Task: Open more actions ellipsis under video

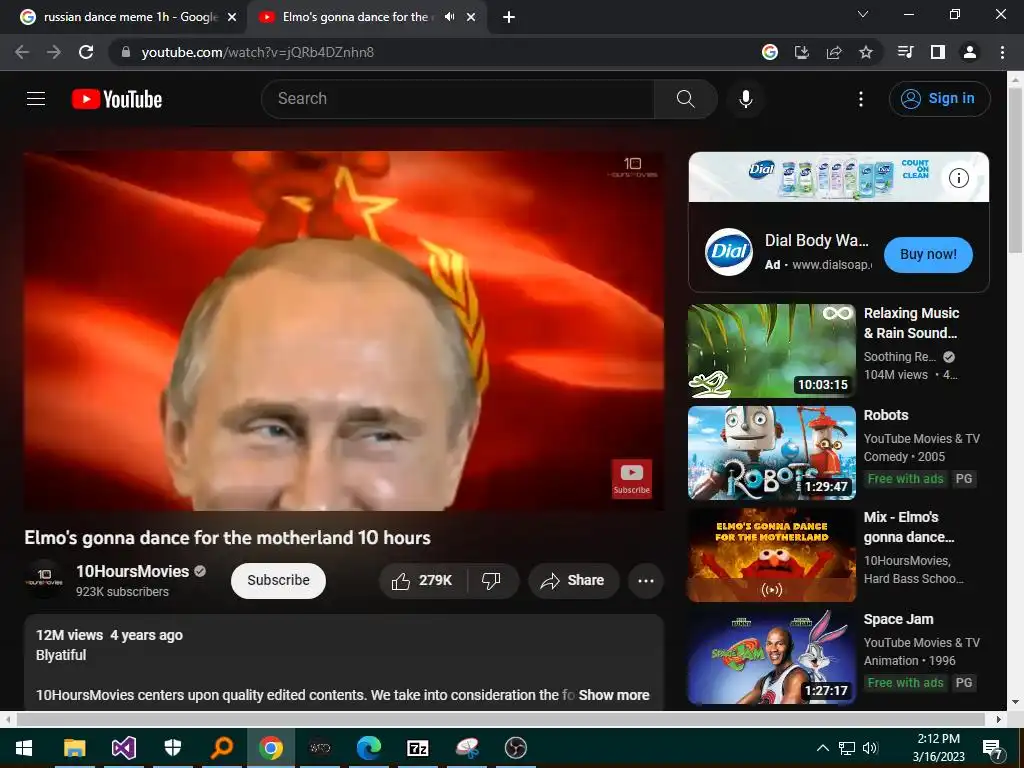Action: pyautogui.click(x=646, y=581)
